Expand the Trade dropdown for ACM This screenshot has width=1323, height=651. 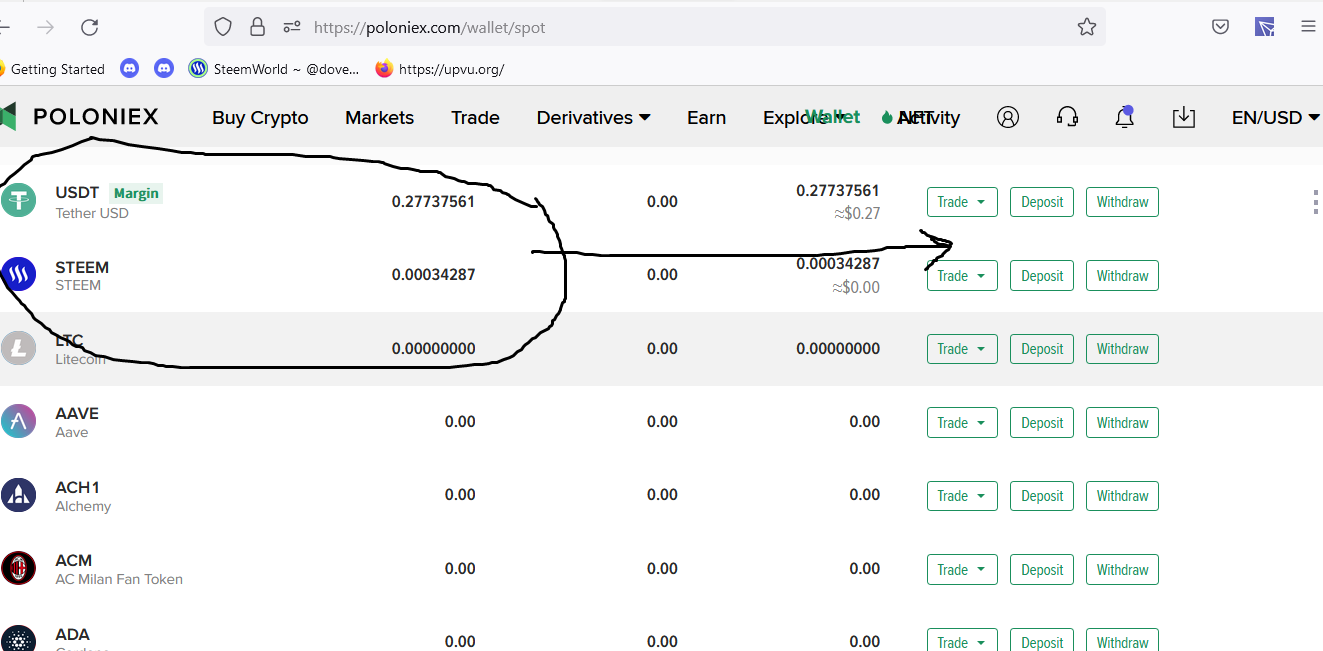962,569
